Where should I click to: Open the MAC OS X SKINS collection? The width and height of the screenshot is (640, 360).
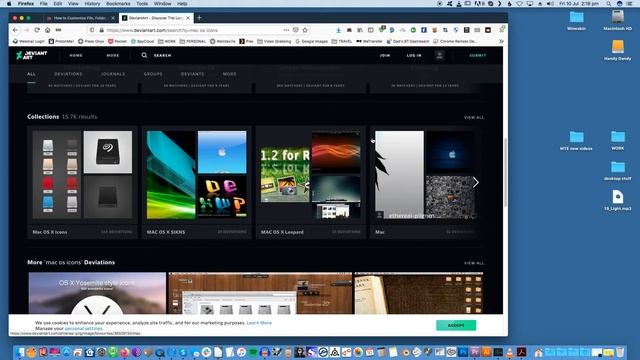197,182
